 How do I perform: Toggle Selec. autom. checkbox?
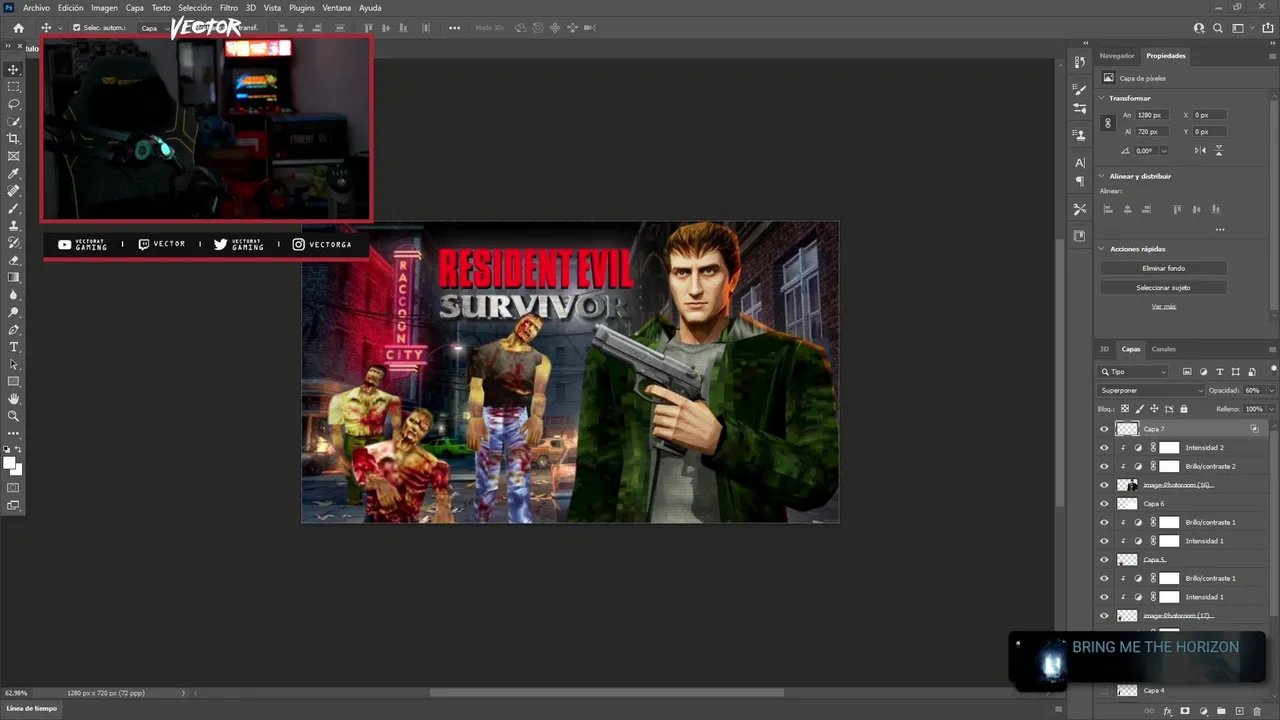tap(77, 28)
